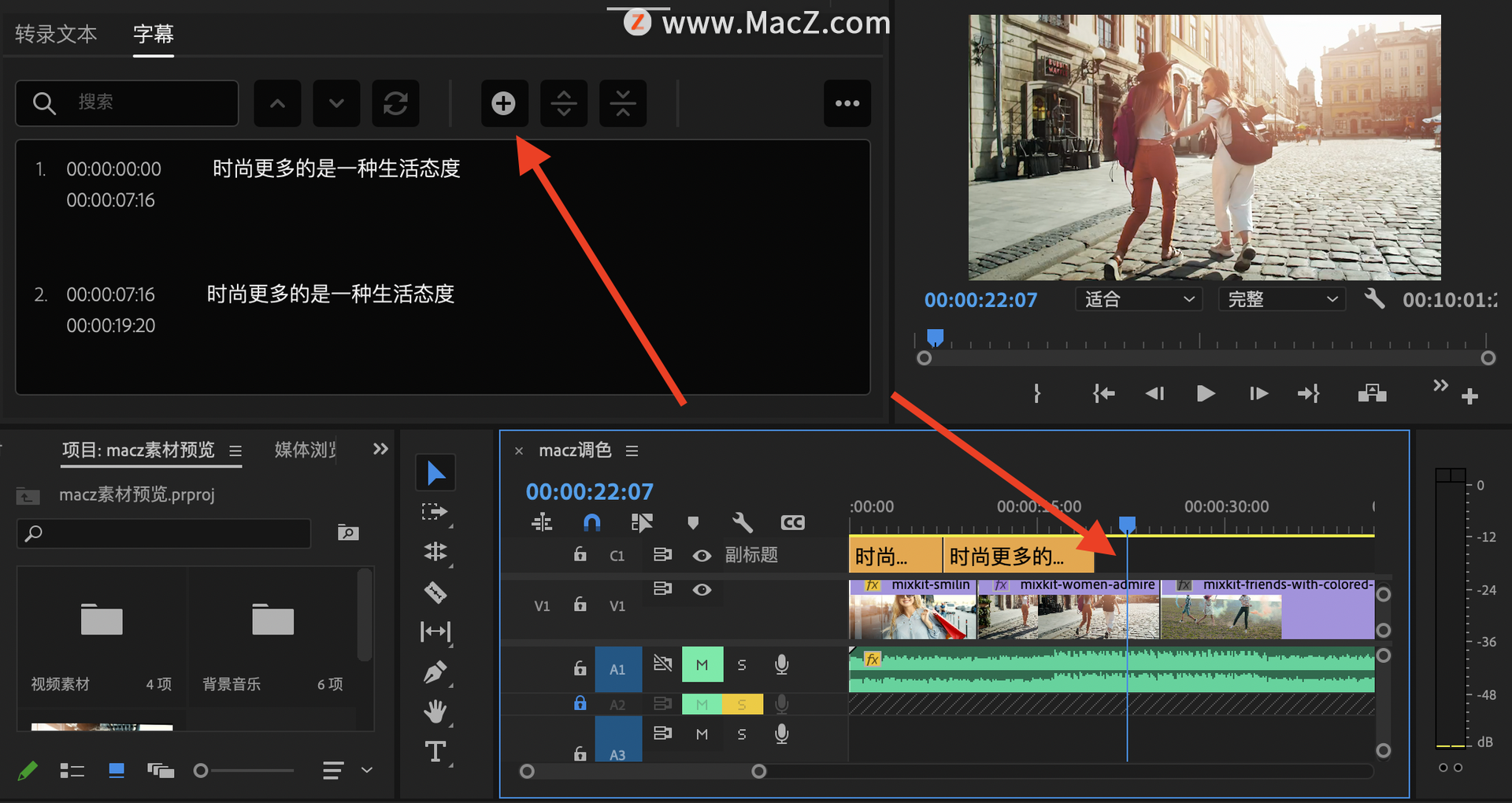The width and height of the screenshot is (1512, 803).
Task: Step back one frame button
Action: pos(1154,393)
